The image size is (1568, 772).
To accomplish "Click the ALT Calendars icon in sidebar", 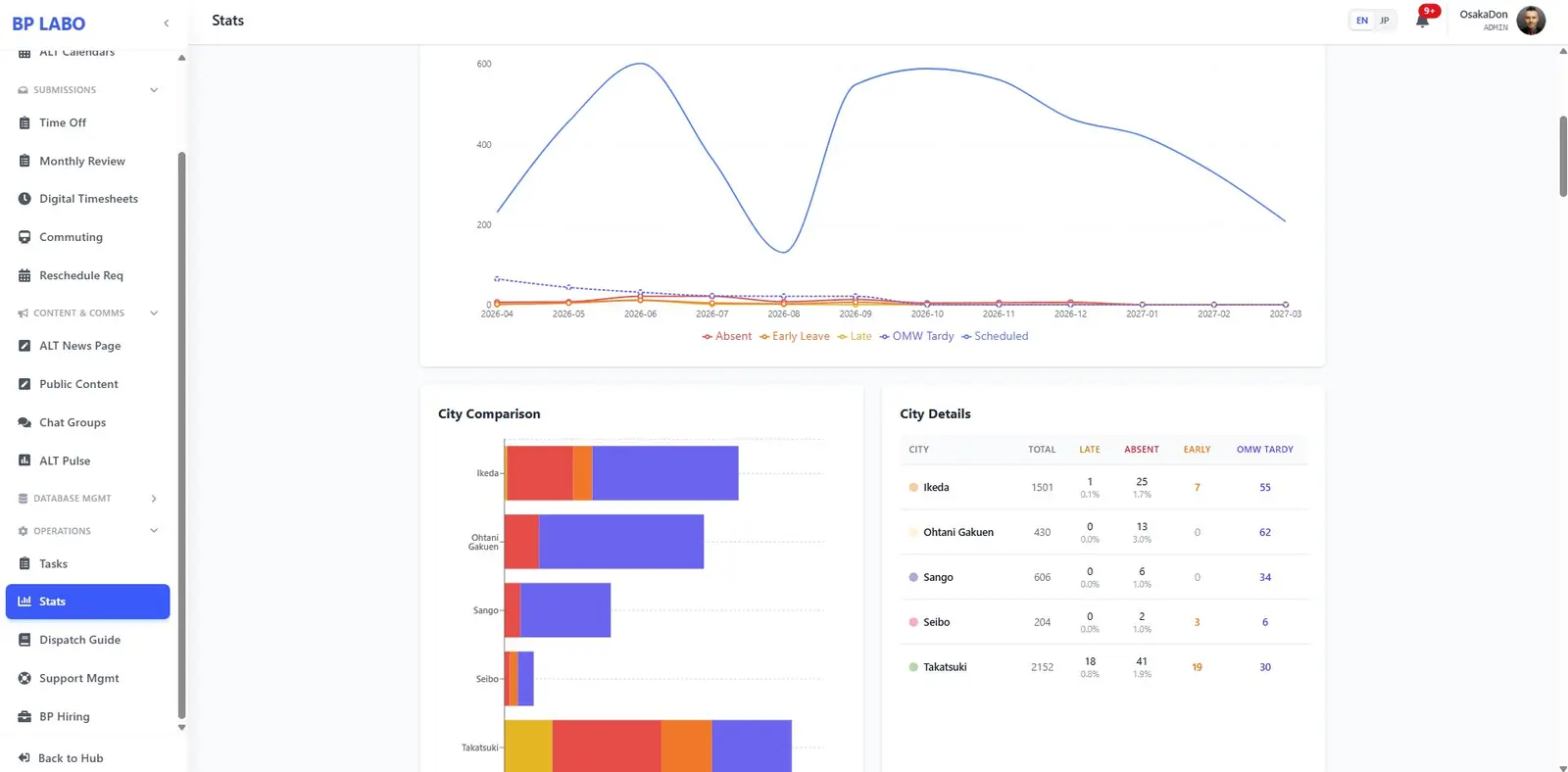I will [x=24, y=53].
